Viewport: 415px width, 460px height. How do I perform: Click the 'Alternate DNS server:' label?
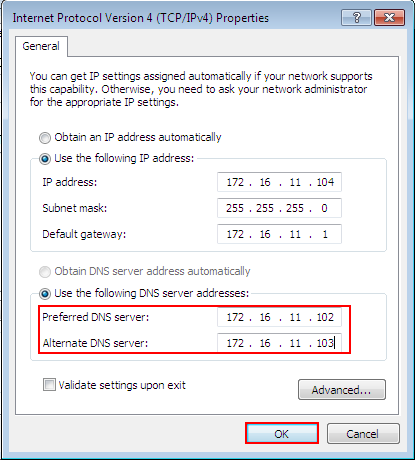click(x=95, y=343)
